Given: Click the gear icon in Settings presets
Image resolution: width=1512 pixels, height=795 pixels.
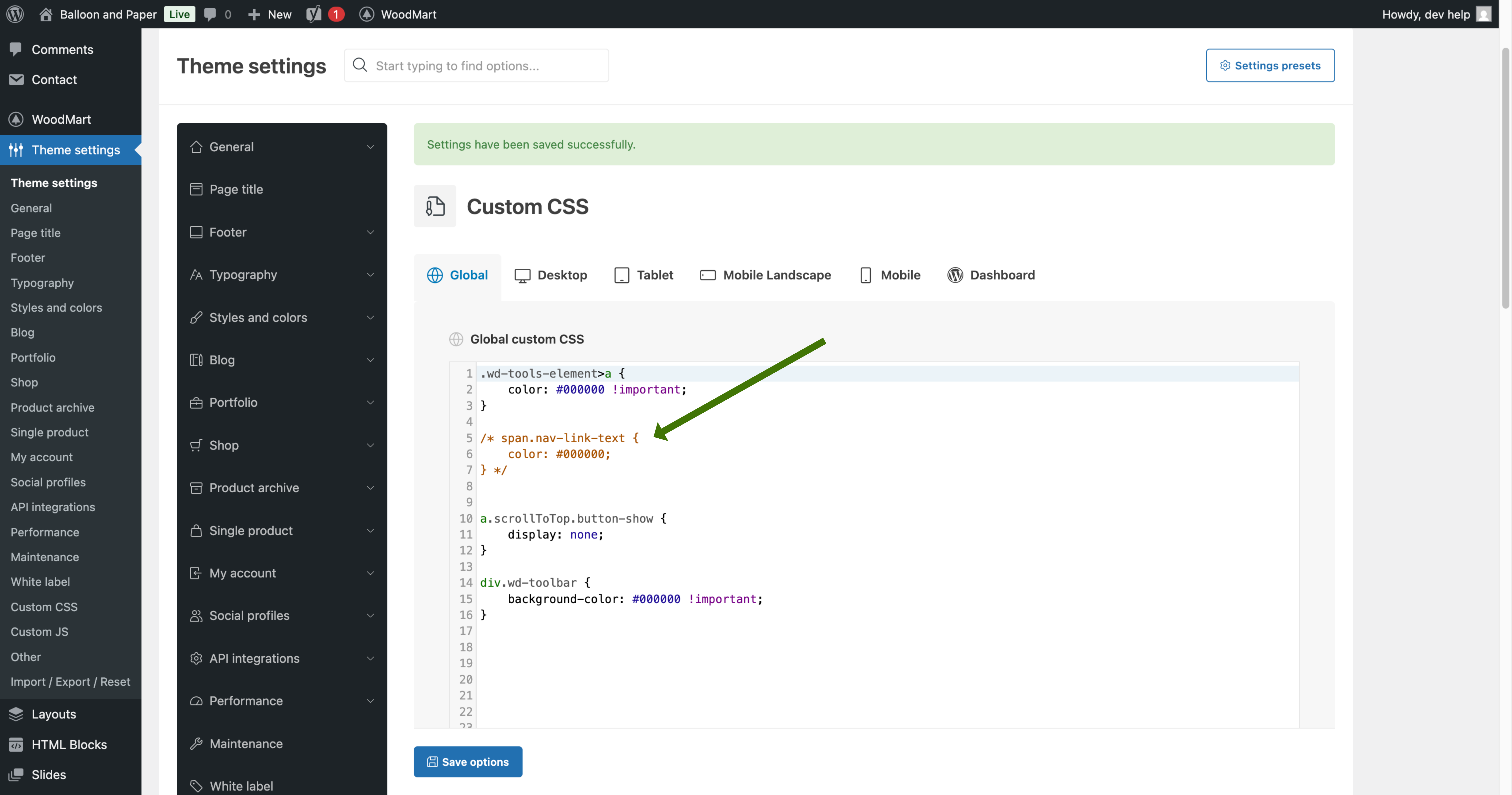Looking at the screenshot, I should [x=1225, y=65].
